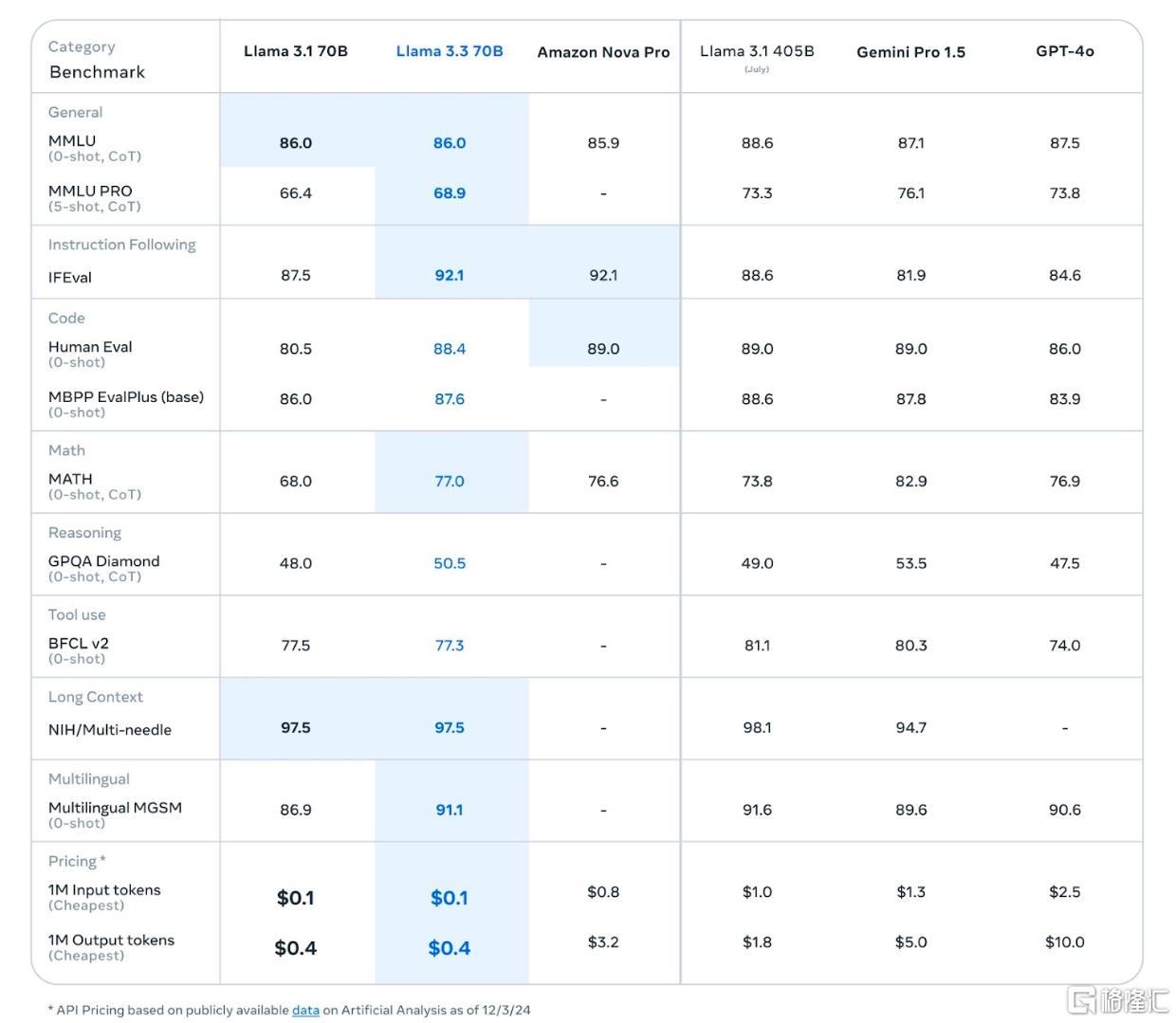Click Llama 3.3 70B output price $0.4
1176x1023 pixels.
450,948
